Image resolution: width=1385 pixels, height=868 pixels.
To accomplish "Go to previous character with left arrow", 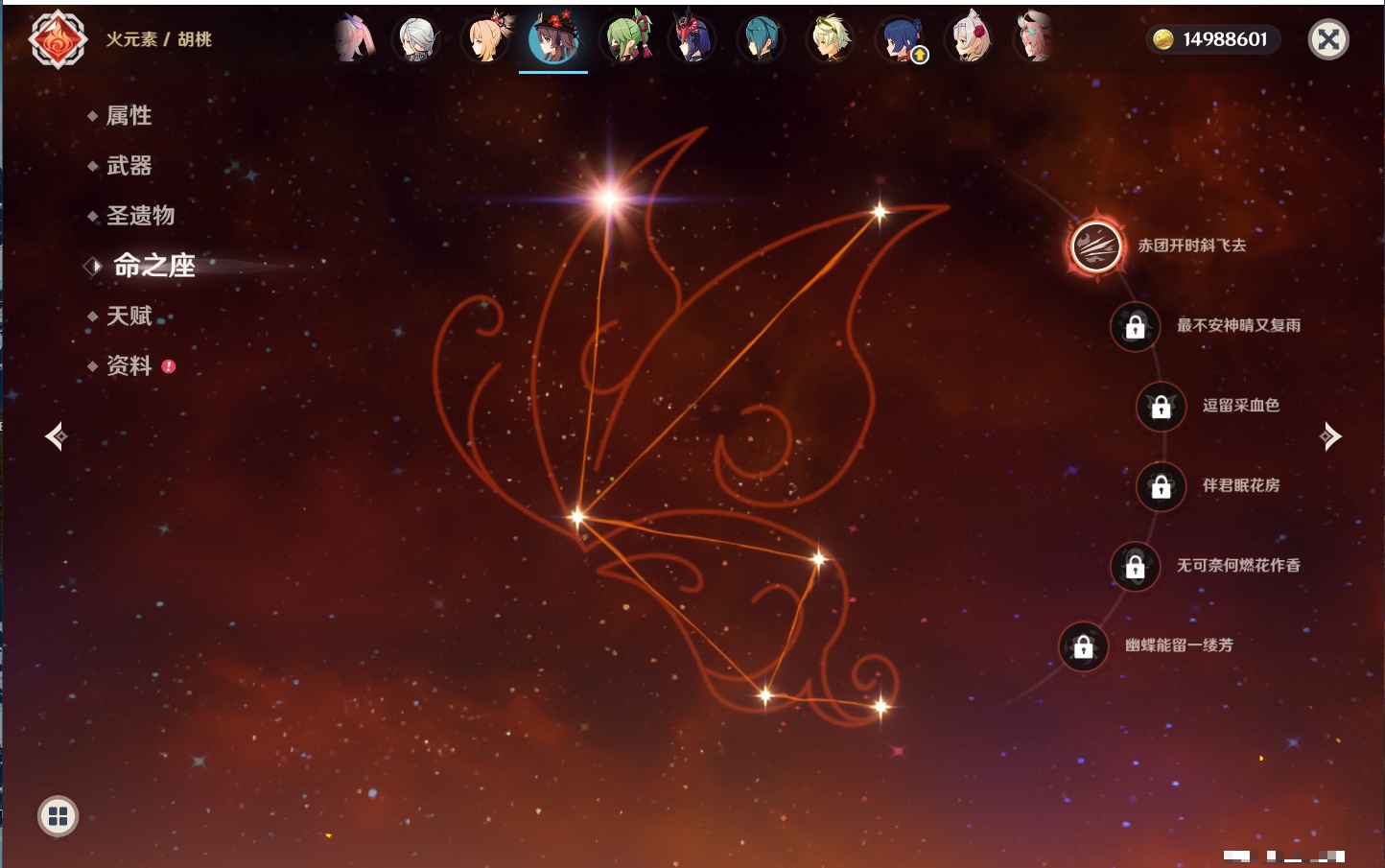I will pos(56,436).
